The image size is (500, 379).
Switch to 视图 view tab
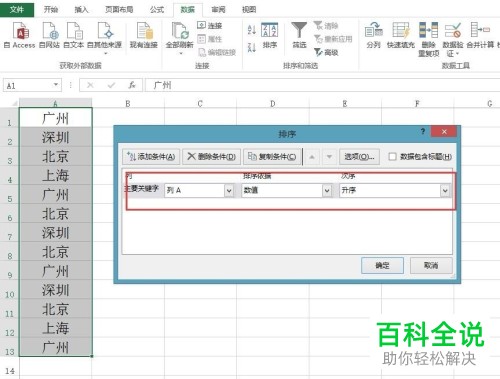(x=249, y=10)
